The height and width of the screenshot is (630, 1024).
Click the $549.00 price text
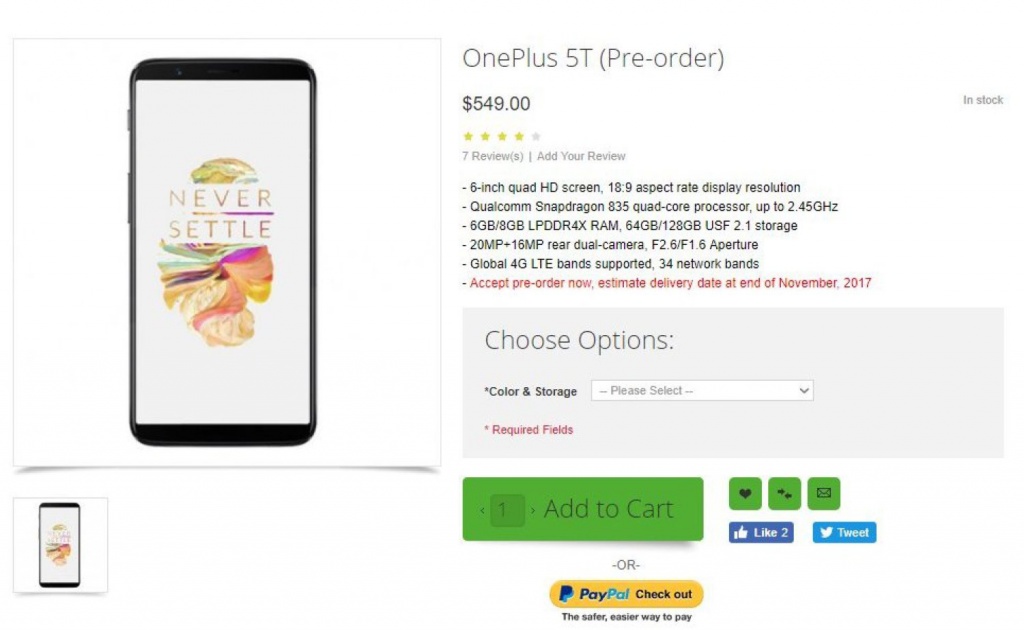496,104
